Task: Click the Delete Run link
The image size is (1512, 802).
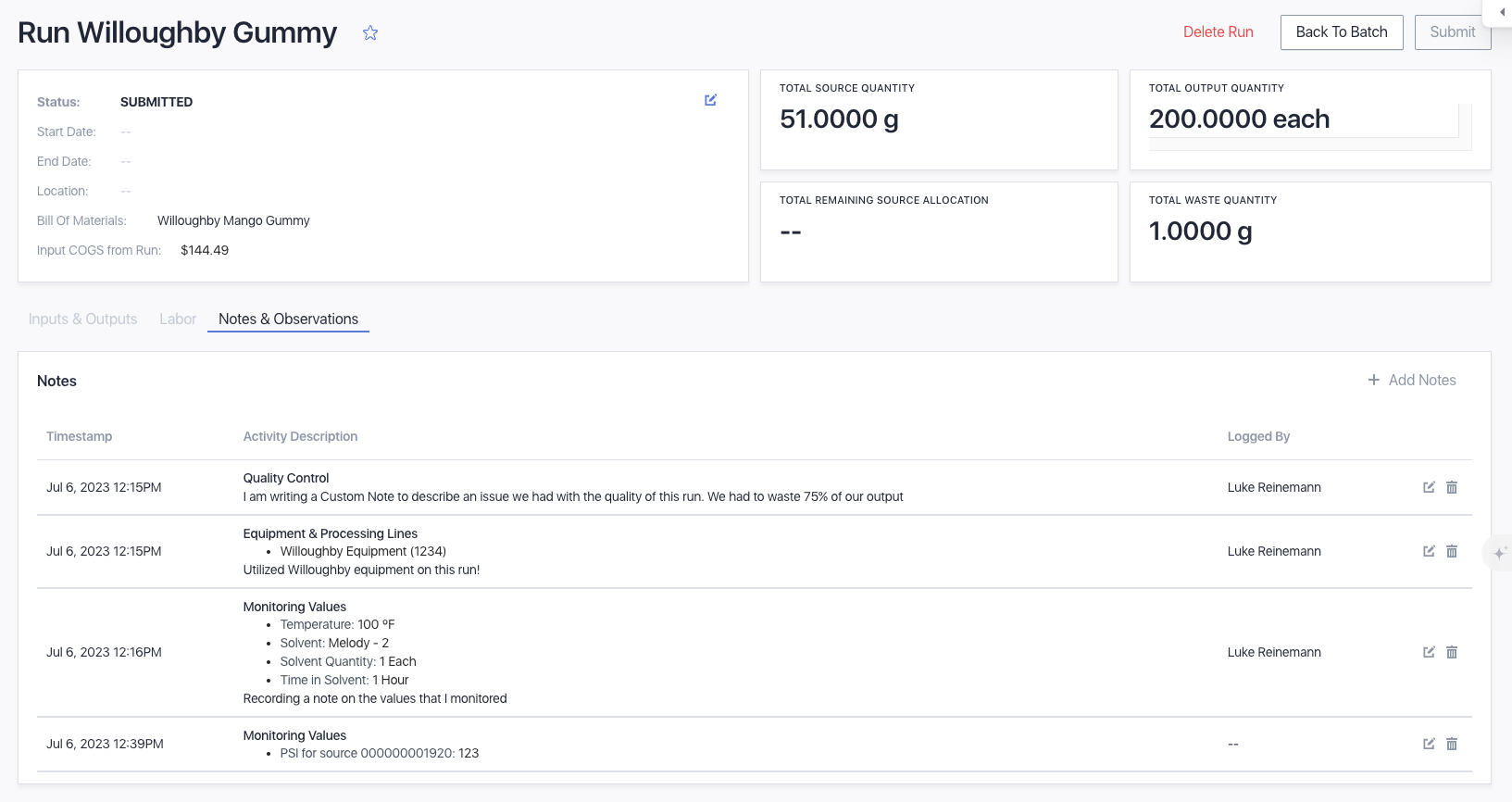Action: (x=1218, y=32)
